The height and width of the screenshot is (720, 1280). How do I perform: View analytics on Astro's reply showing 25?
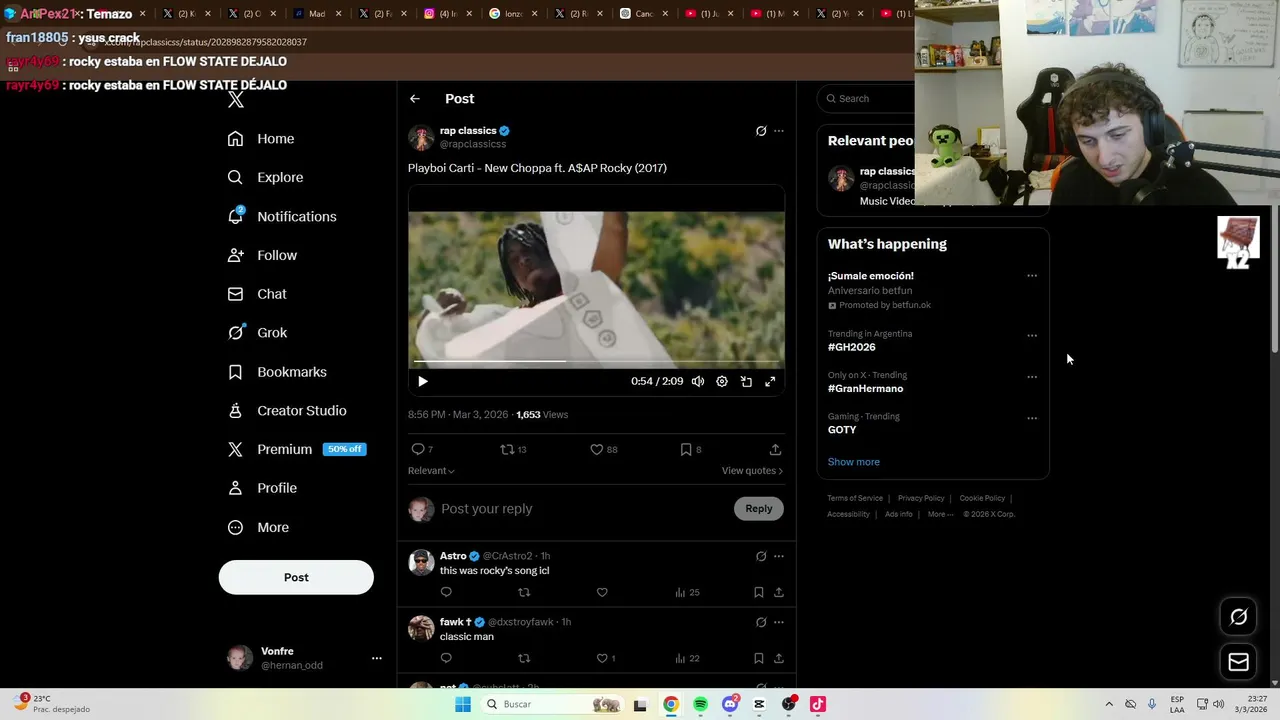(x=687, y=592)
